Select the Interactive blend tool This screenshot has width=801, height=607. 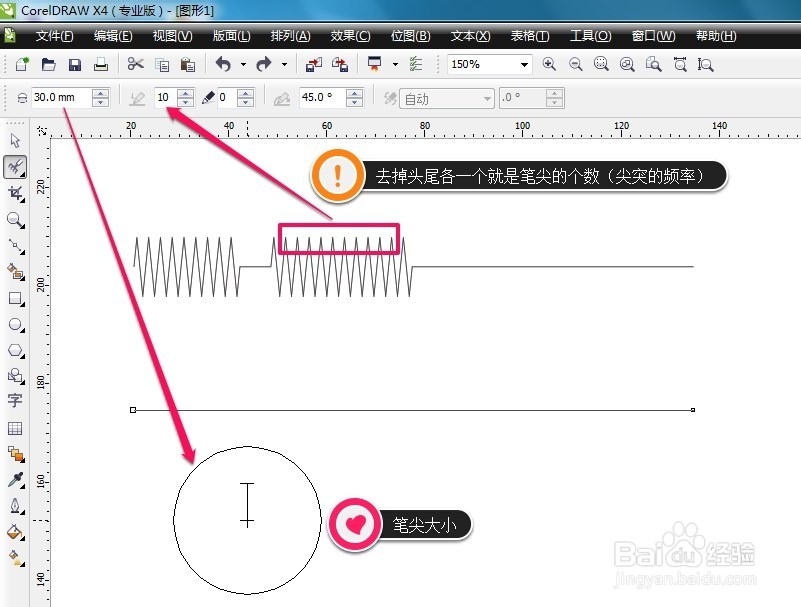point(15,454)
